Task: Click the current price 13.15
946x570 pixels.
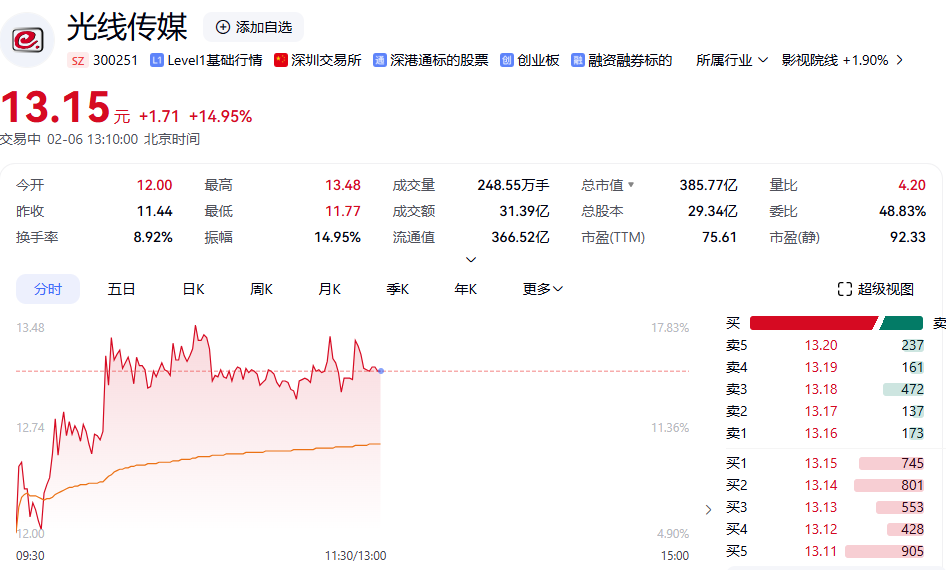Action: click(x=56, y=107)
